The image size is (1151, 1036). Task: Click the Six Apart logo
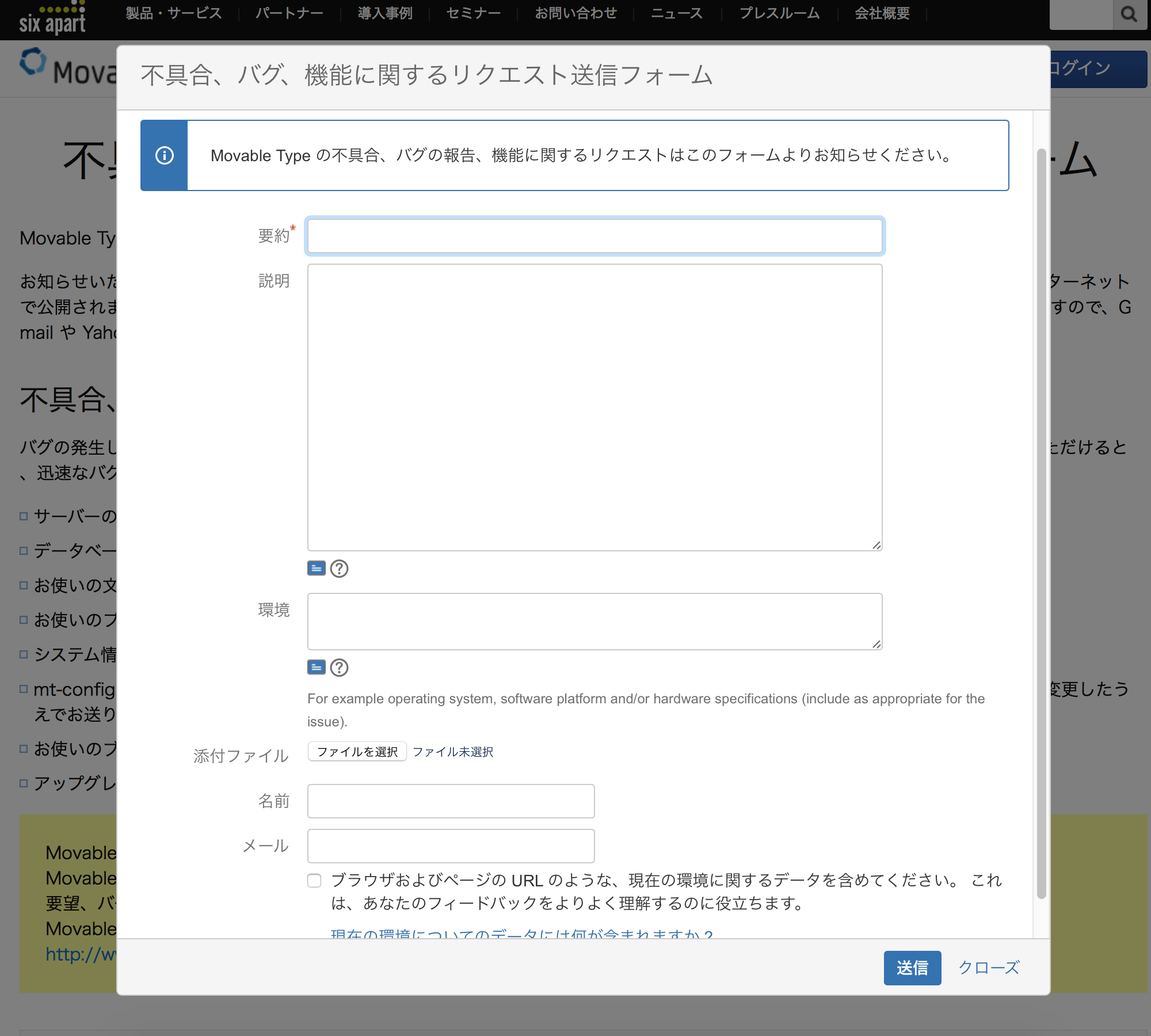point(52,18)
